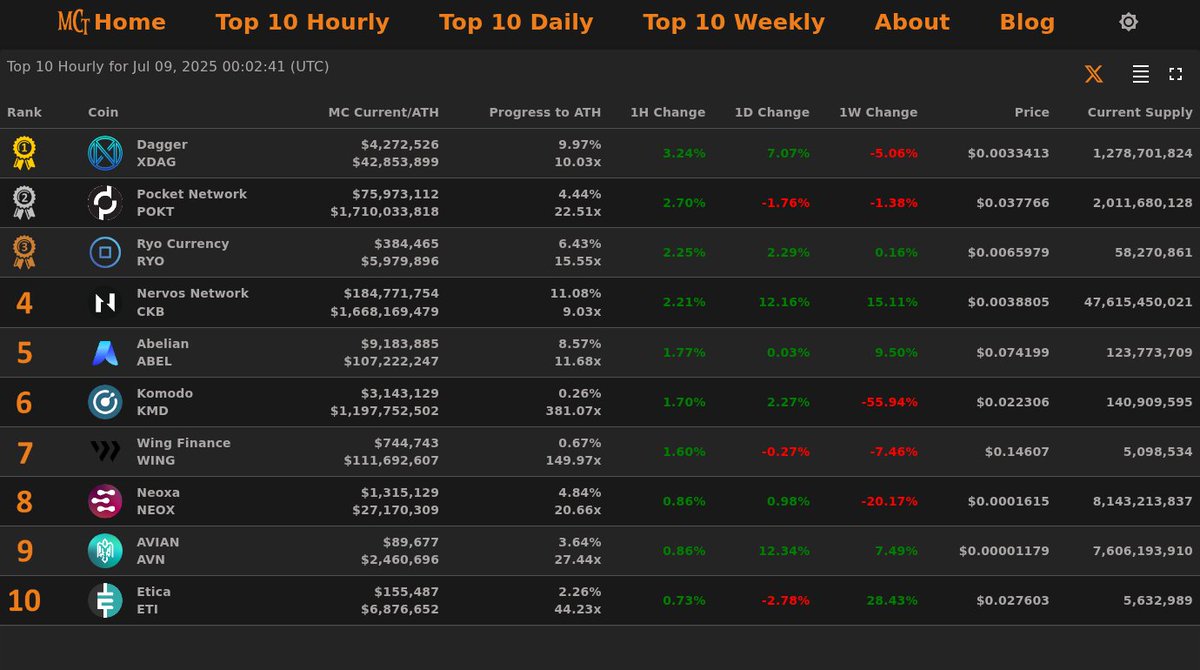
Task: Click the MC logo icon beside Home
Action: click(73, 21)
